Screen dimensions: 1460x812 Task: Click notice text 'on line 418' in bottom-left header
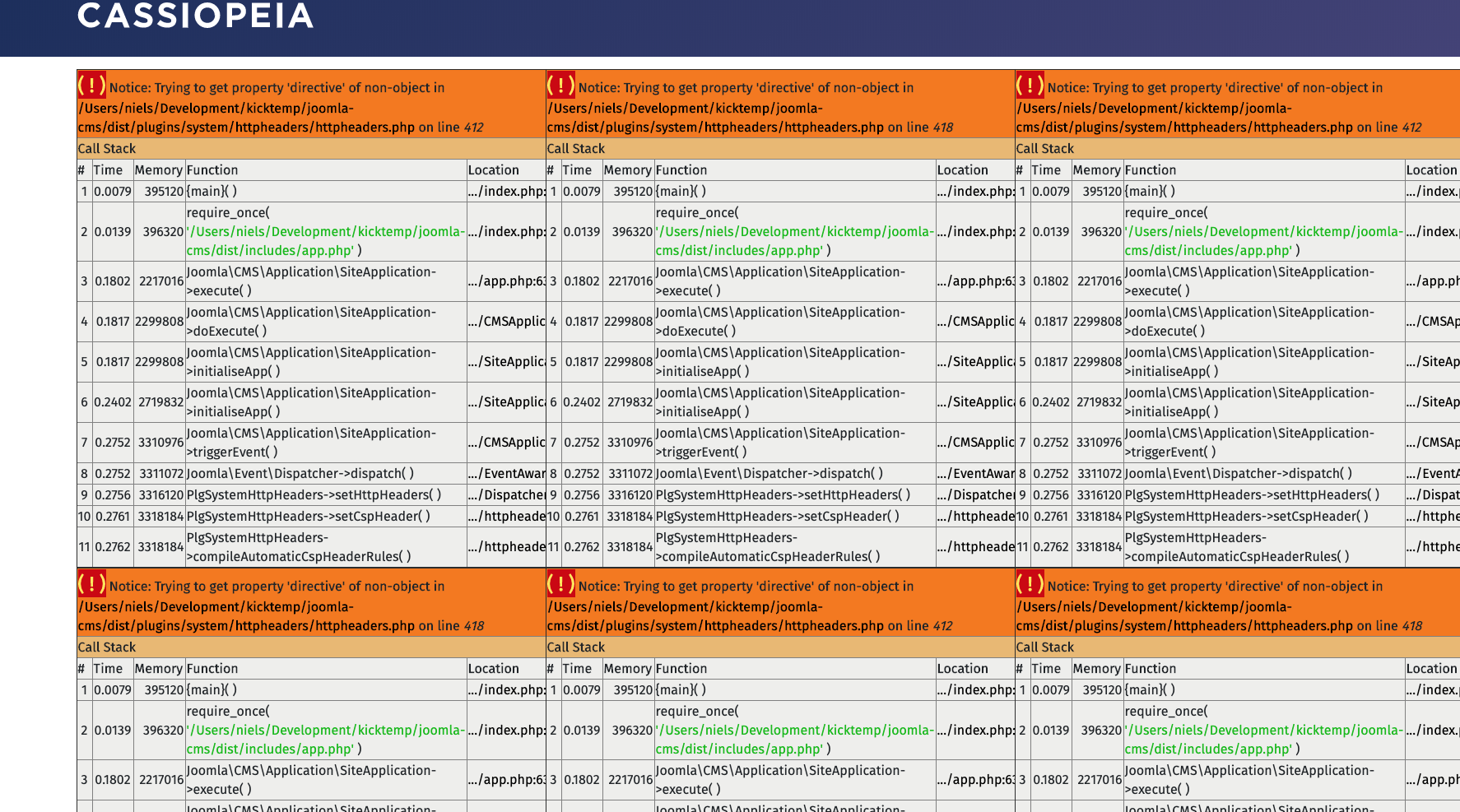(x=451, y=626)
